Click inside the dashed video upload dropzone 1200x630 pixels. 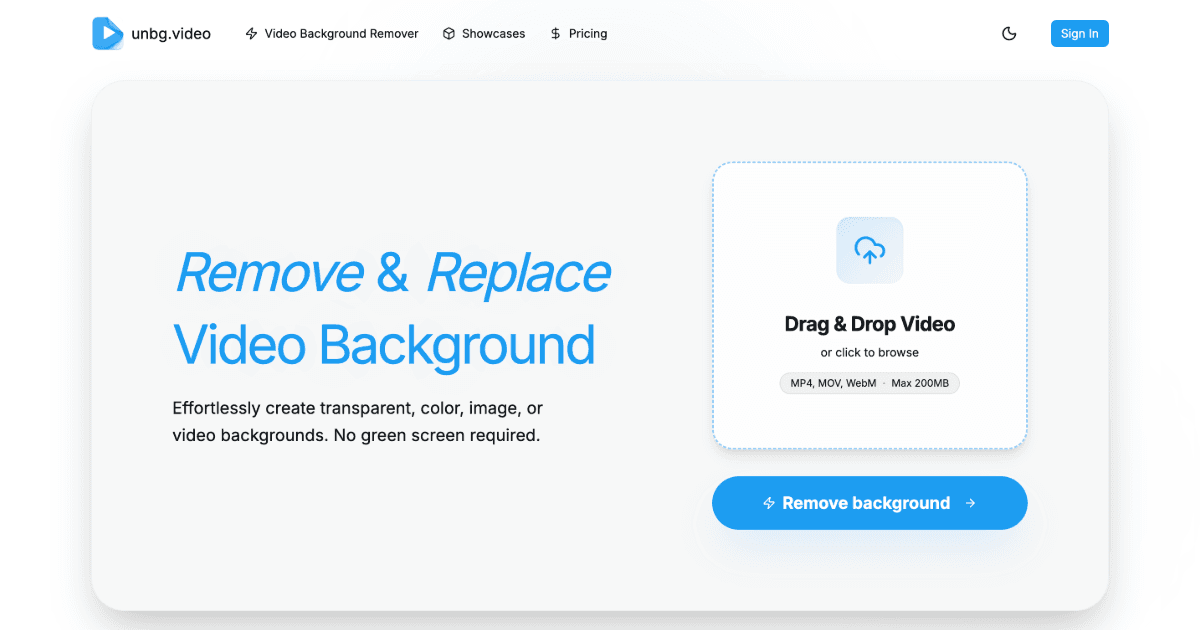(x=869, y=305)
